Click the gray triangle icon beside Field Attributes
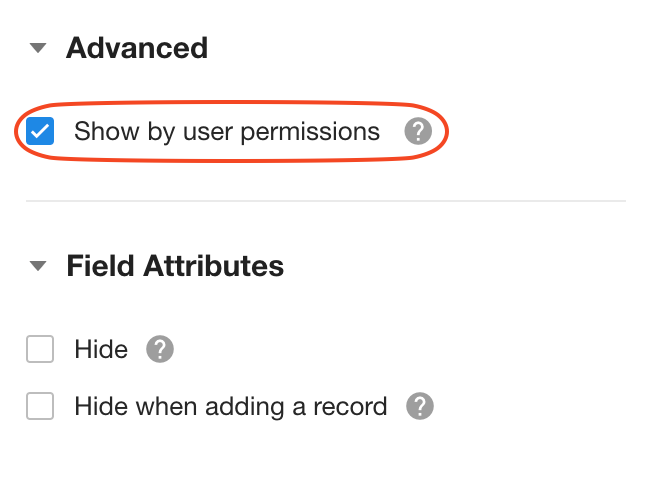The width and height of the screenshot is (664, 494). click(38, 267)
